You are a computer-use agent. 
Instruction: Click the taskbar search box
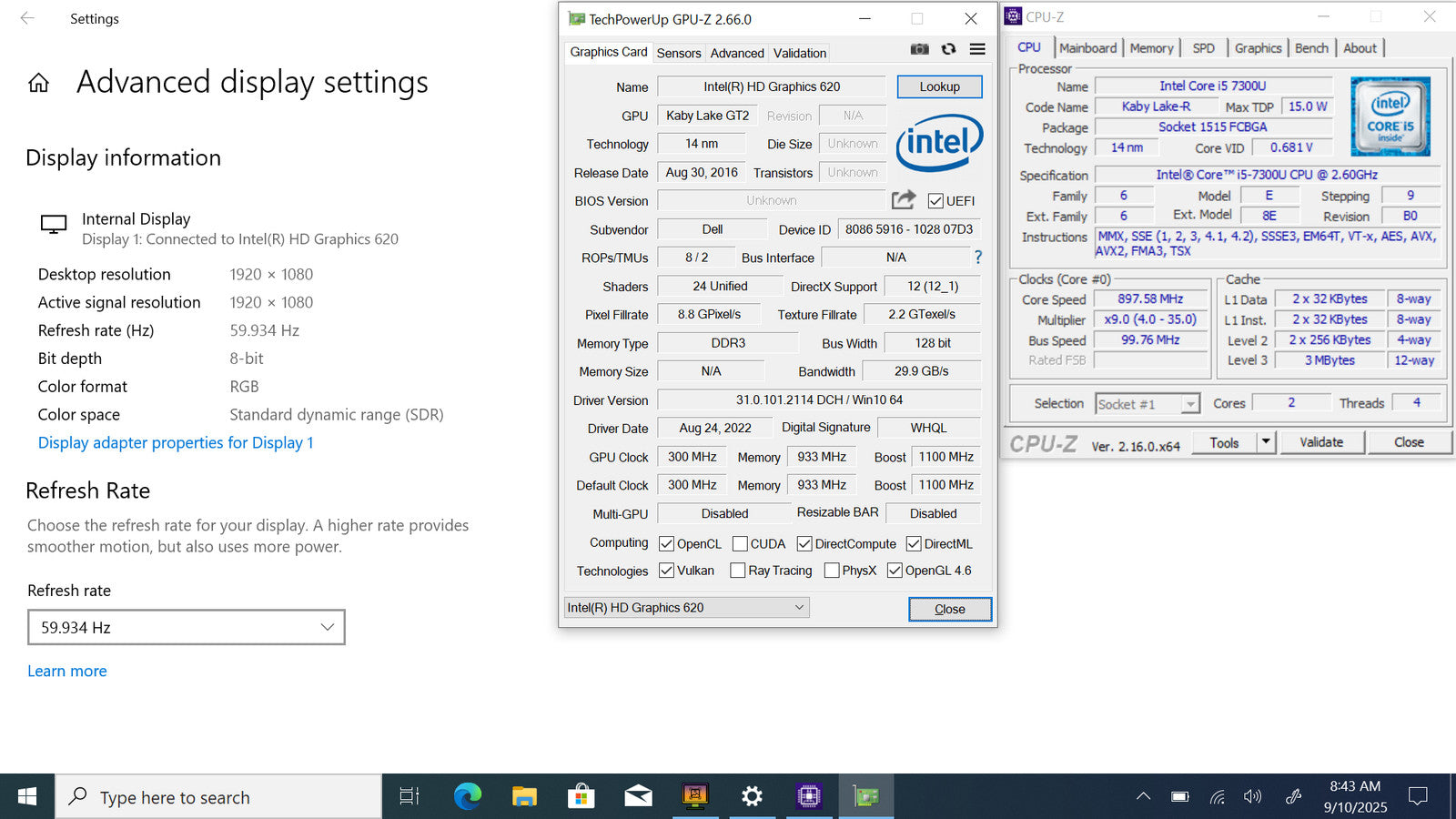pos(218,797)
